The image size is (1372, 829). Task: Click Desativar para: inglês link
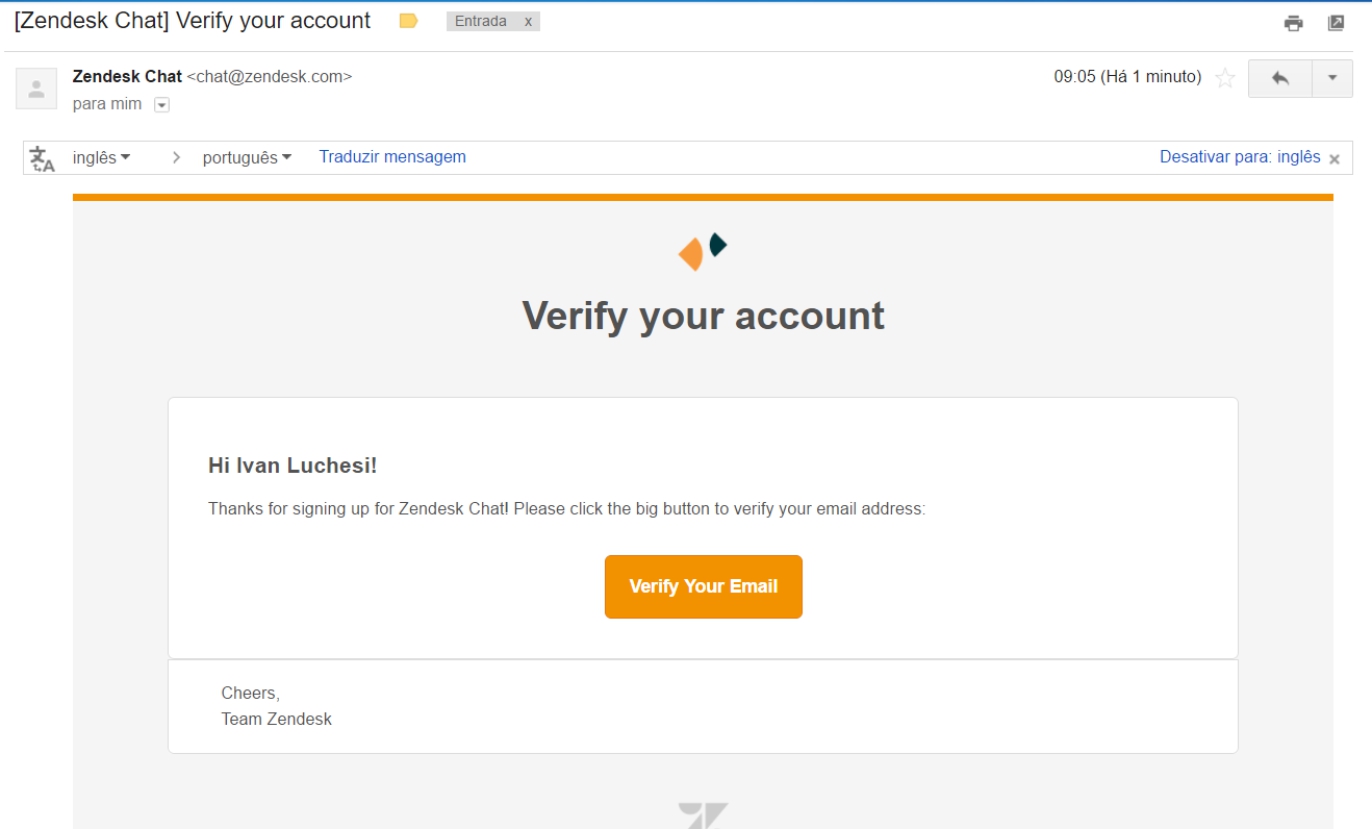click(1240, 157)
